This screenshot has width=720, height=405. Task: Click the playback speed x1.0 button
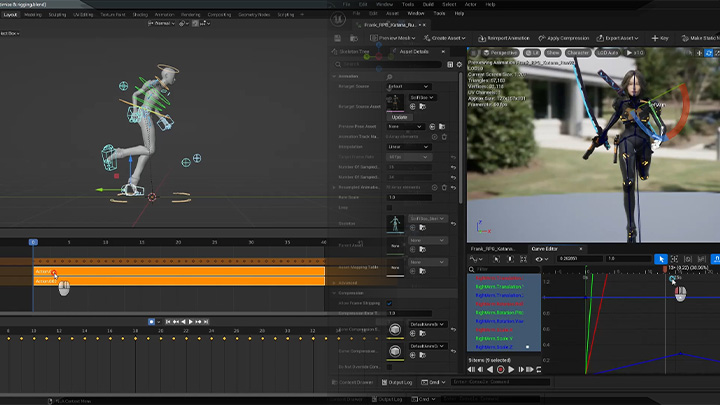pos(635,53)
